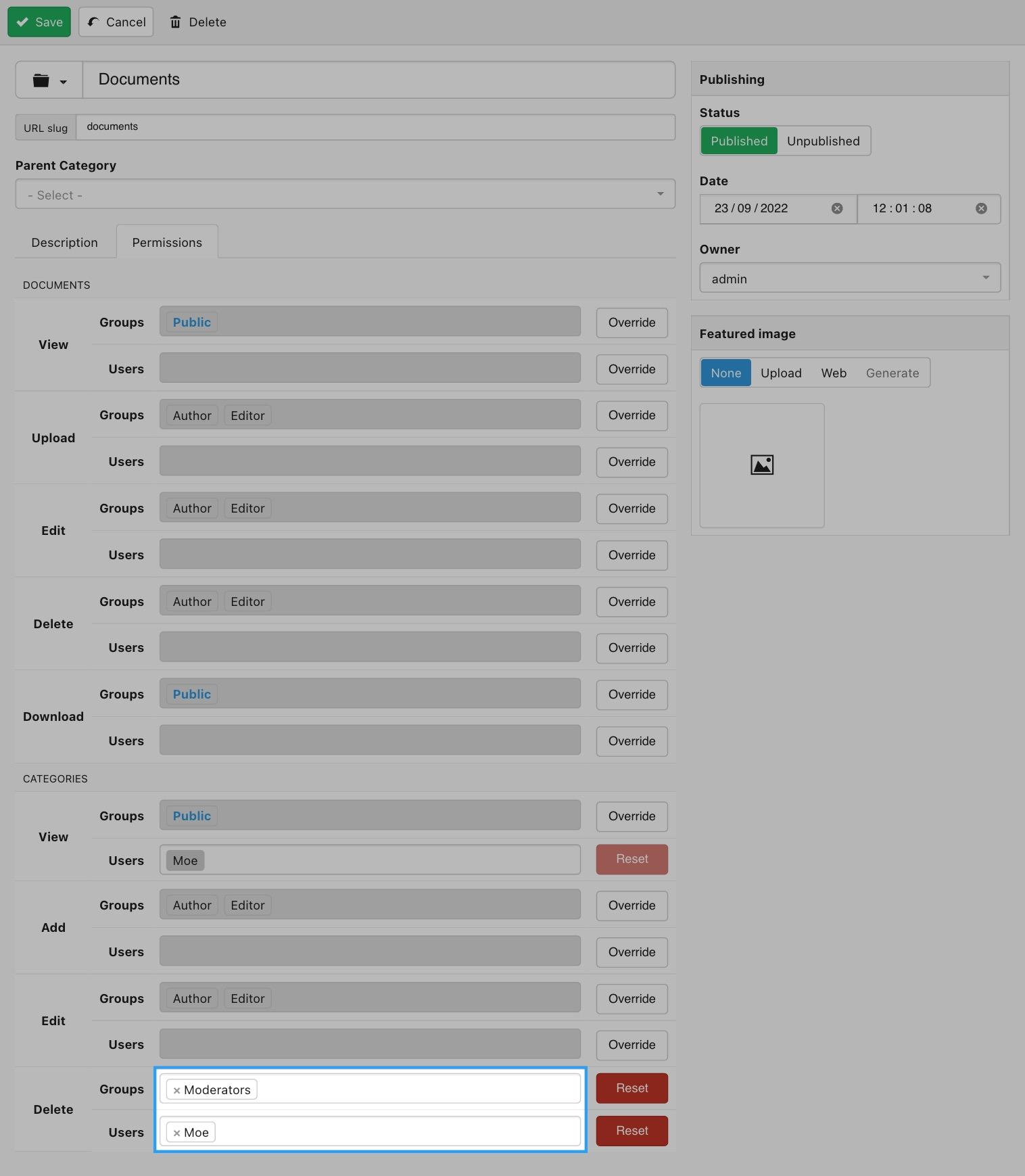Click the Author tag in Upload Groups

click(192, 416)
